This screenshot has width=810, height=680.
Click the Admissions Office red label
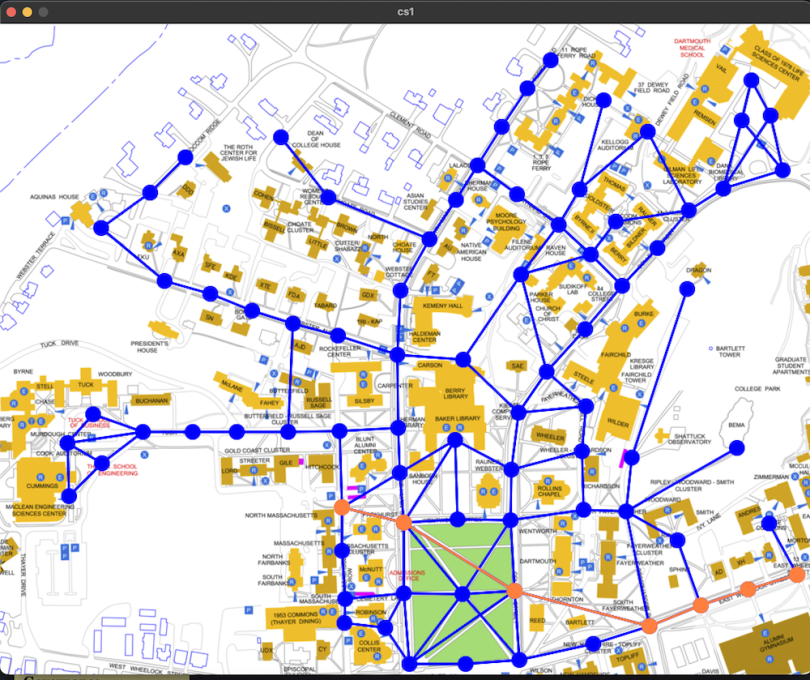coord(407,576)
